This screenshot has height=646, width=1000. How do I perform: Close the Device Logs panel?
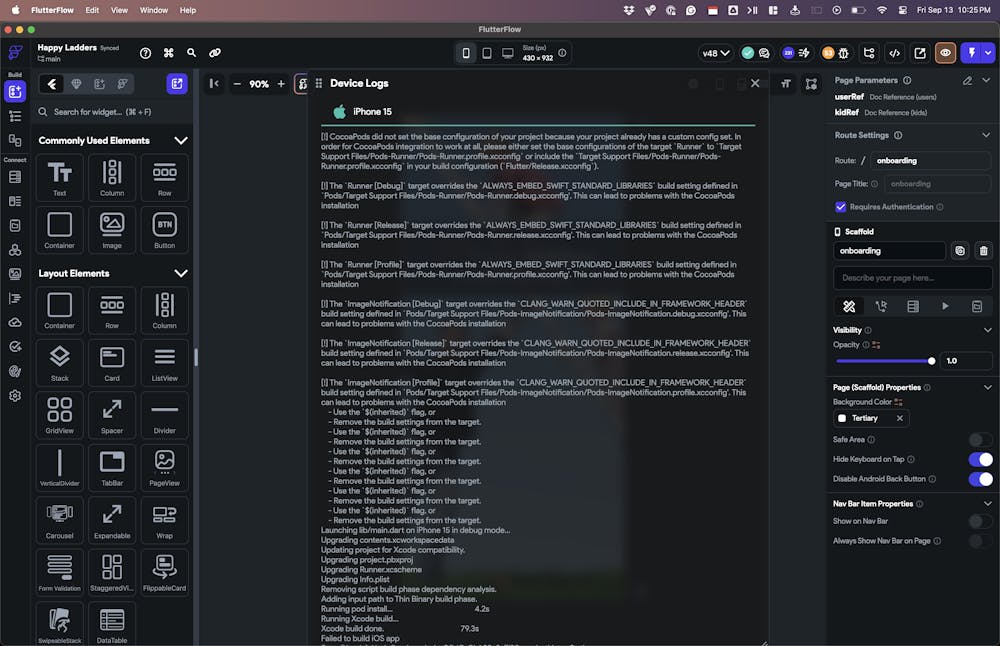755,83
